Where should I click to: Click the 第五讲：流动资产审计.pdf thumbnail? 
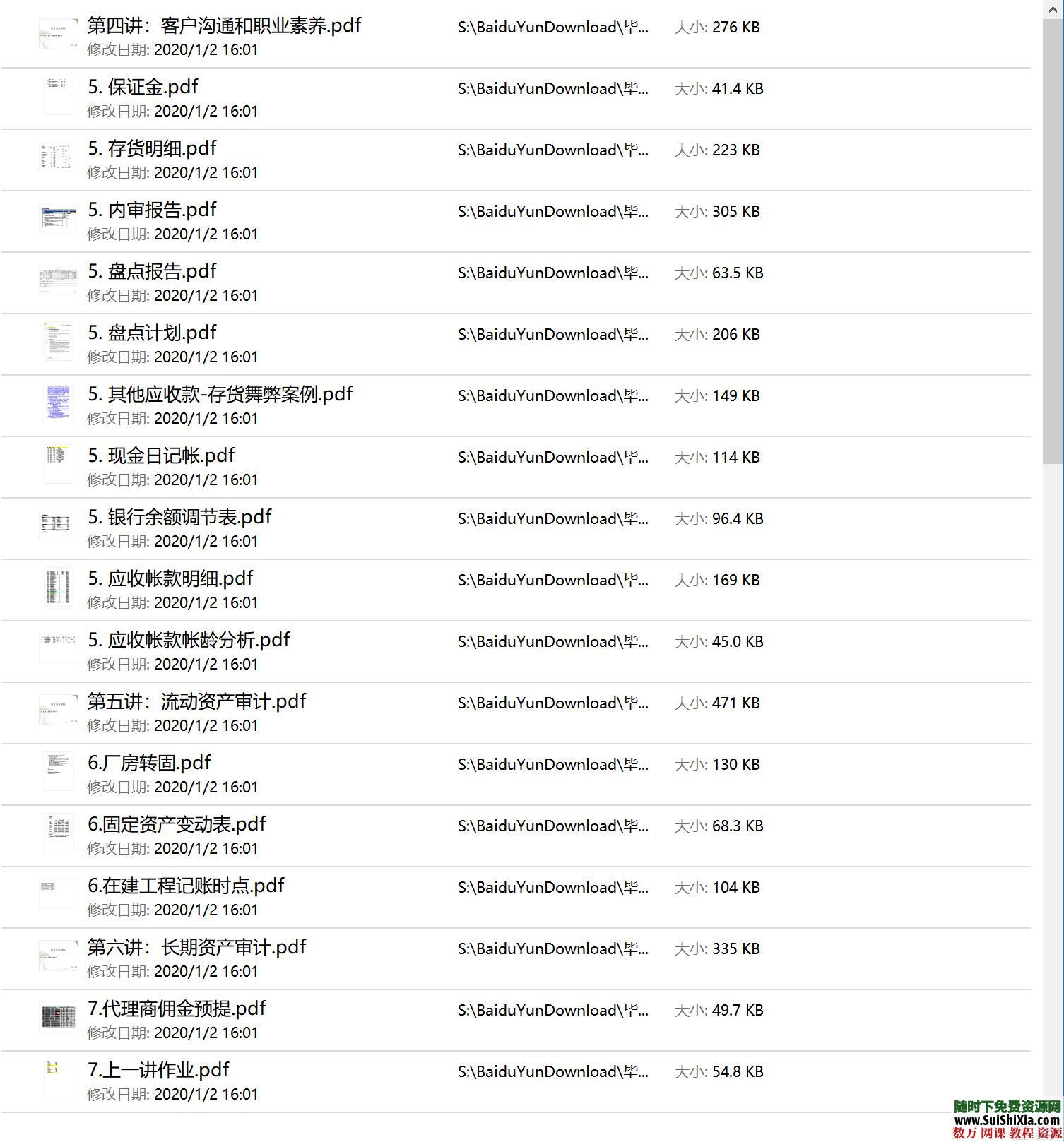point(58,710)
